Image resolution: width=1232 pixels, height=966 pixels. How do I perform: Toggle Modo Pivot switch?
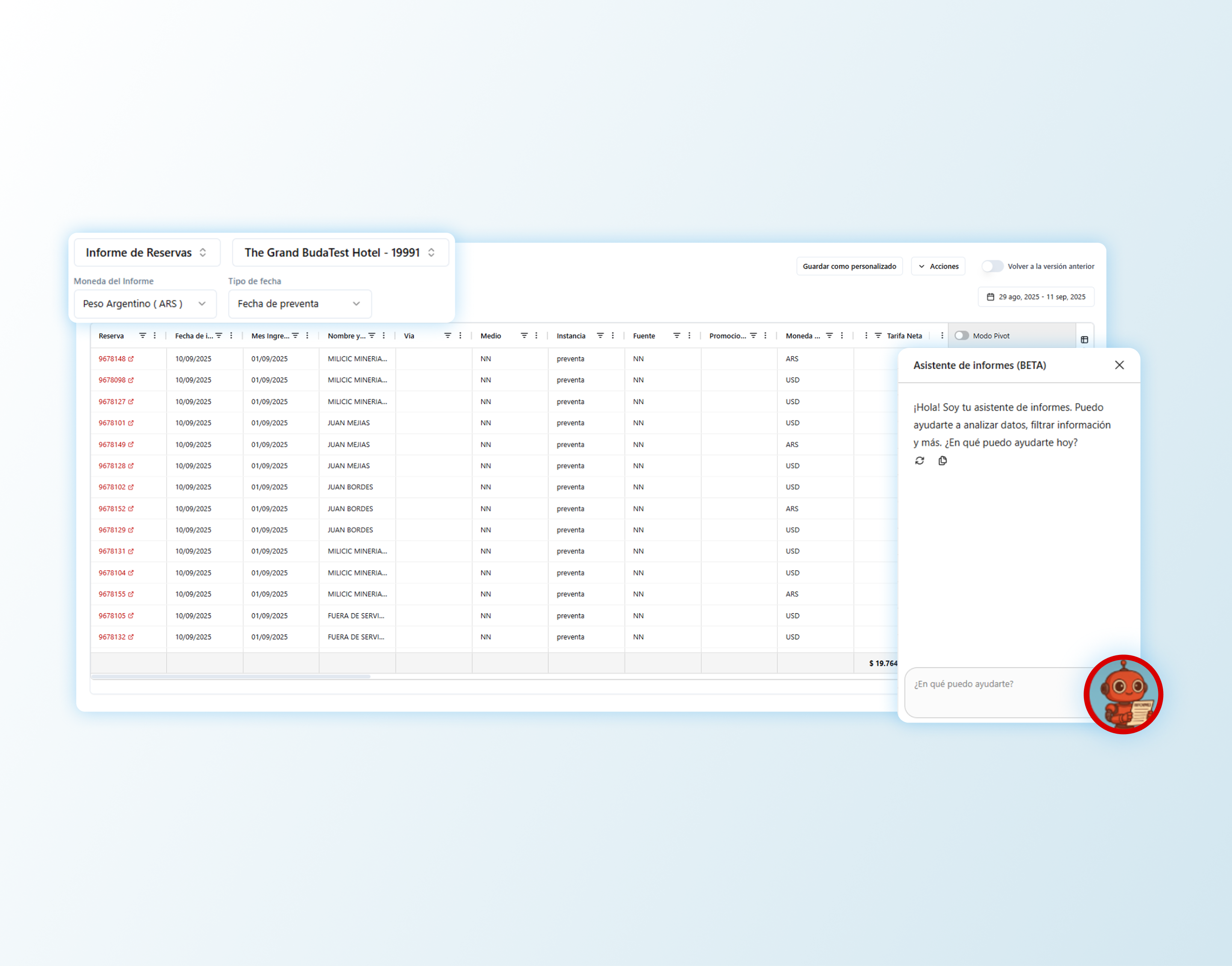[961, 335]
